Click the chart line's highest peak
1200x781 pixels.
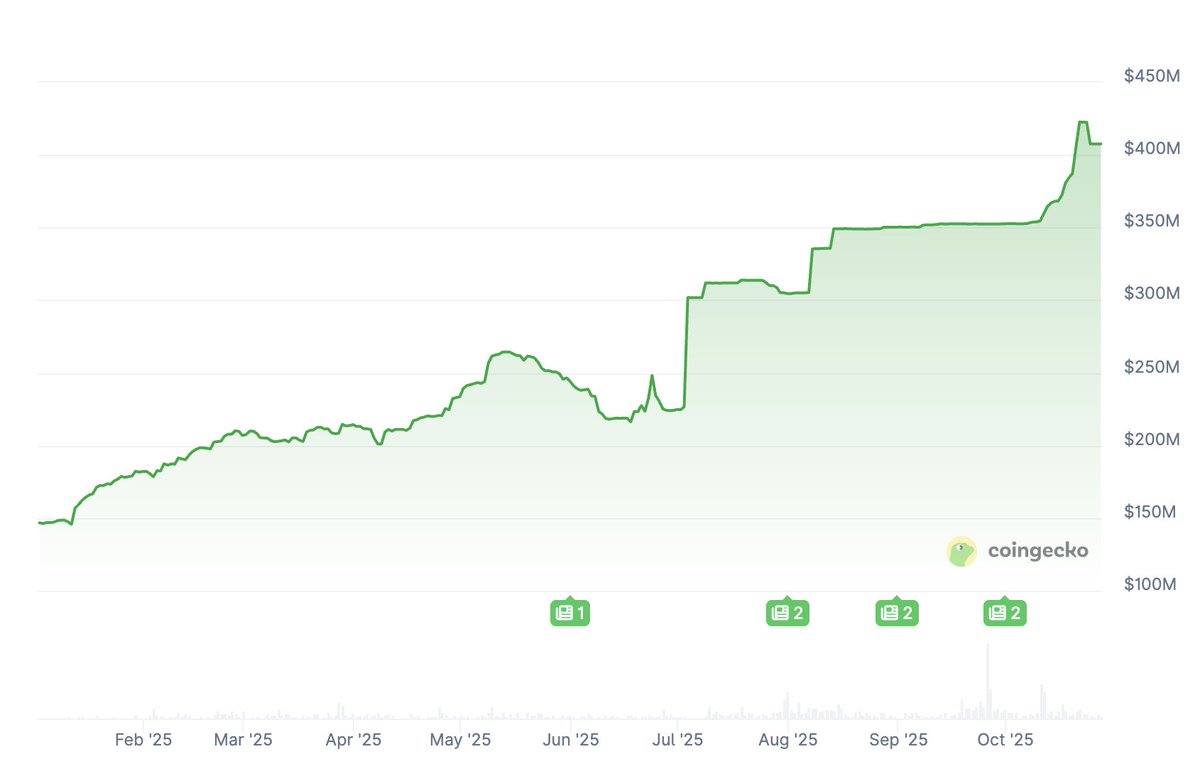click(1083, 122)
